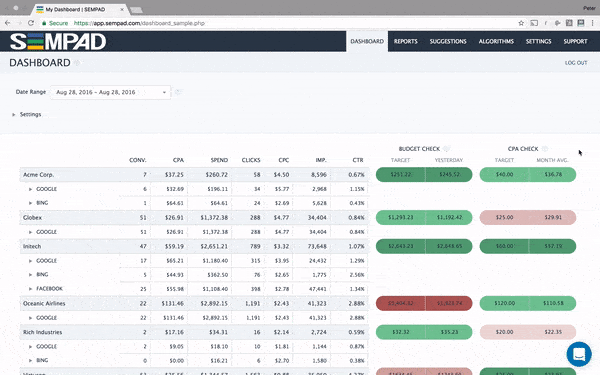Click Acme Corp. budget target $251.22
The image size is (600, 375).
401,174
